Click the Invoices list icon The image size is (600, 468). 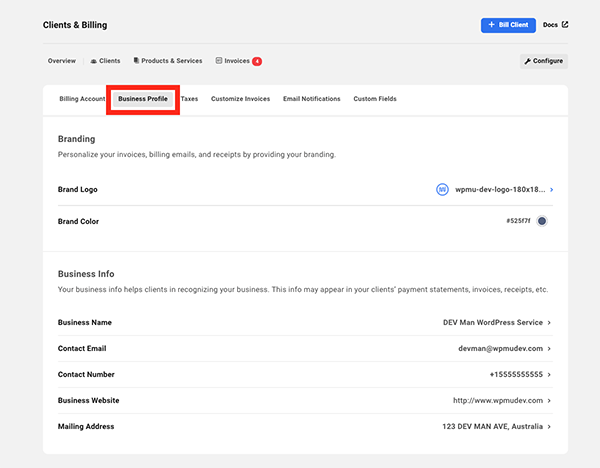(x=219, y=60)
